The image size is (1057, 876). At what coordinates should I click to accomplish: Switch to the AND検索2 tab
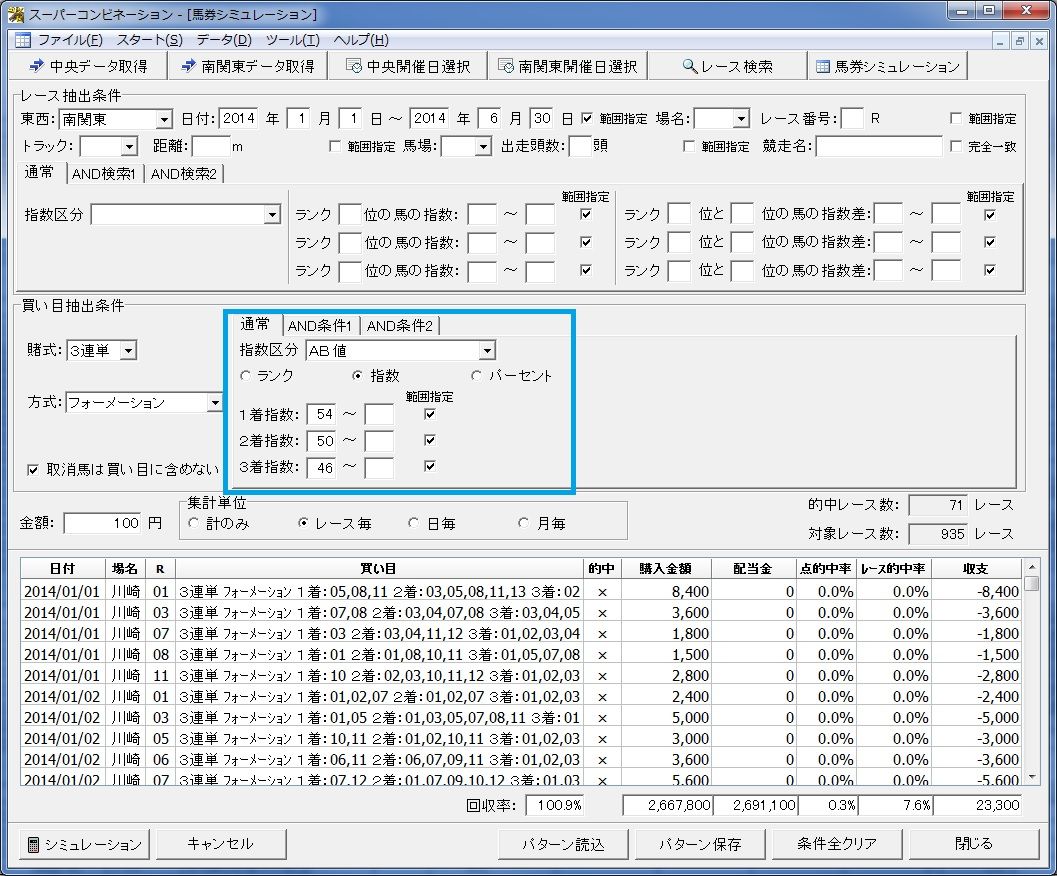point(183,174)
